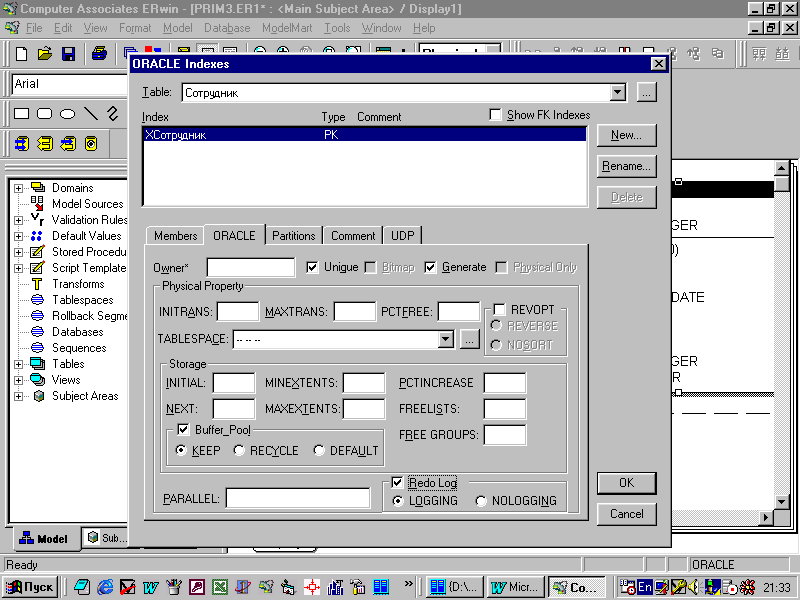Click the Open folder toolbar icon

(x=45, y=54)
